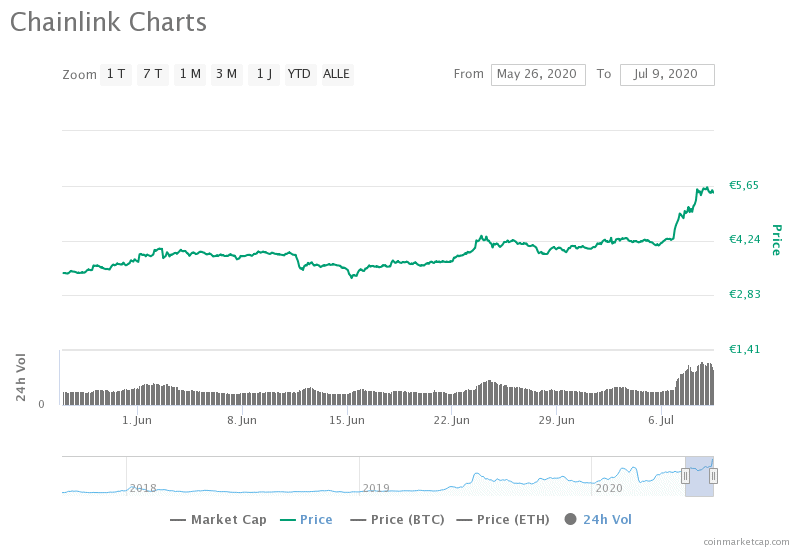Select the 1 T zoom range

click(116, 74)
